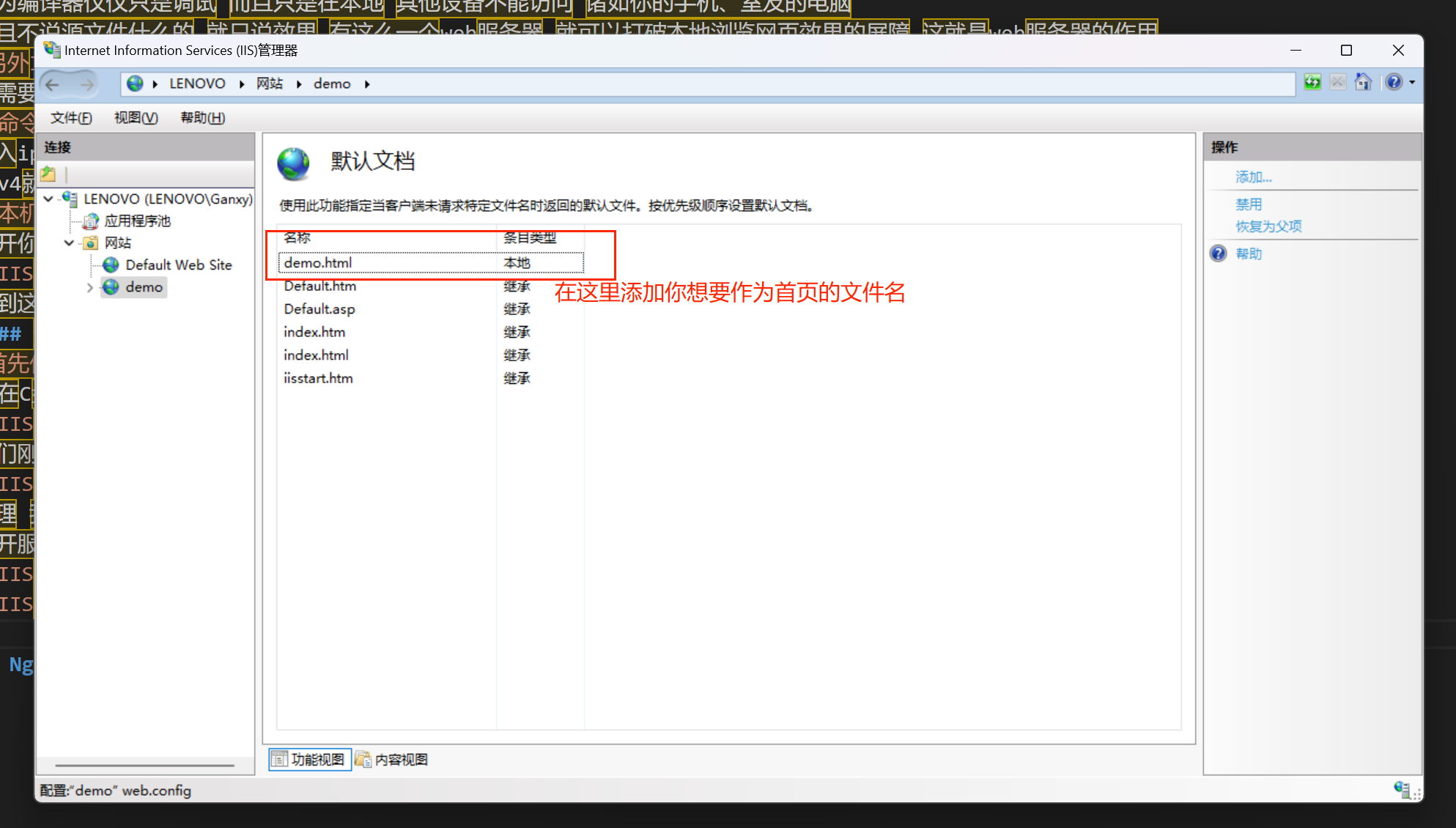Click the status bar network config icon

click(1402, 789)
